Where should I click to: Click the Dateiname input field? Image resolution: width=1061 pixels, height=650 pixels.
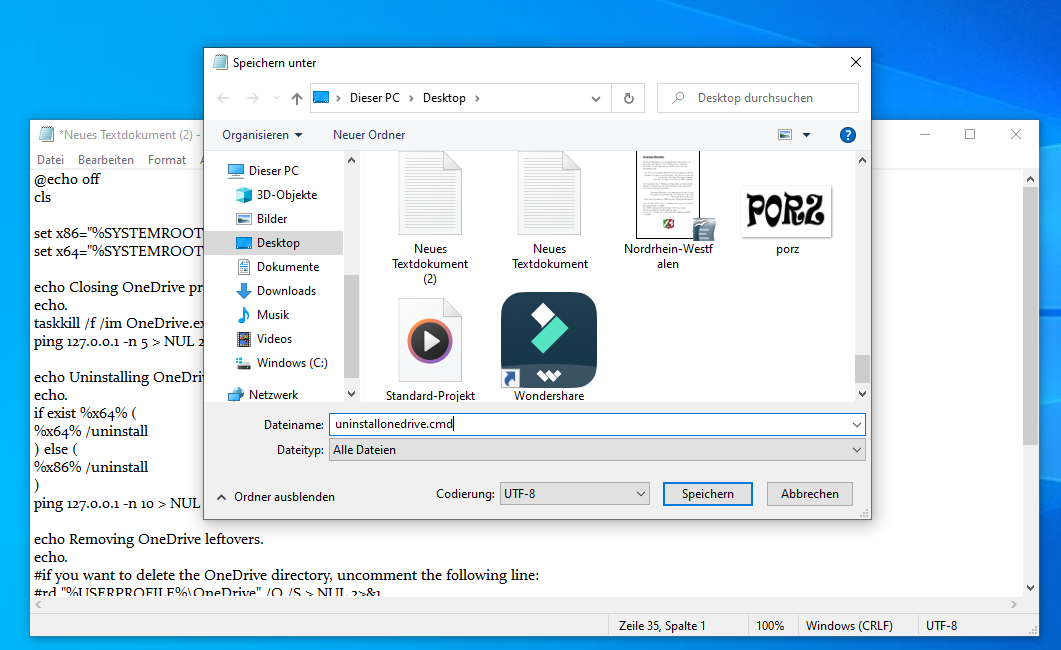pos(590,425)
